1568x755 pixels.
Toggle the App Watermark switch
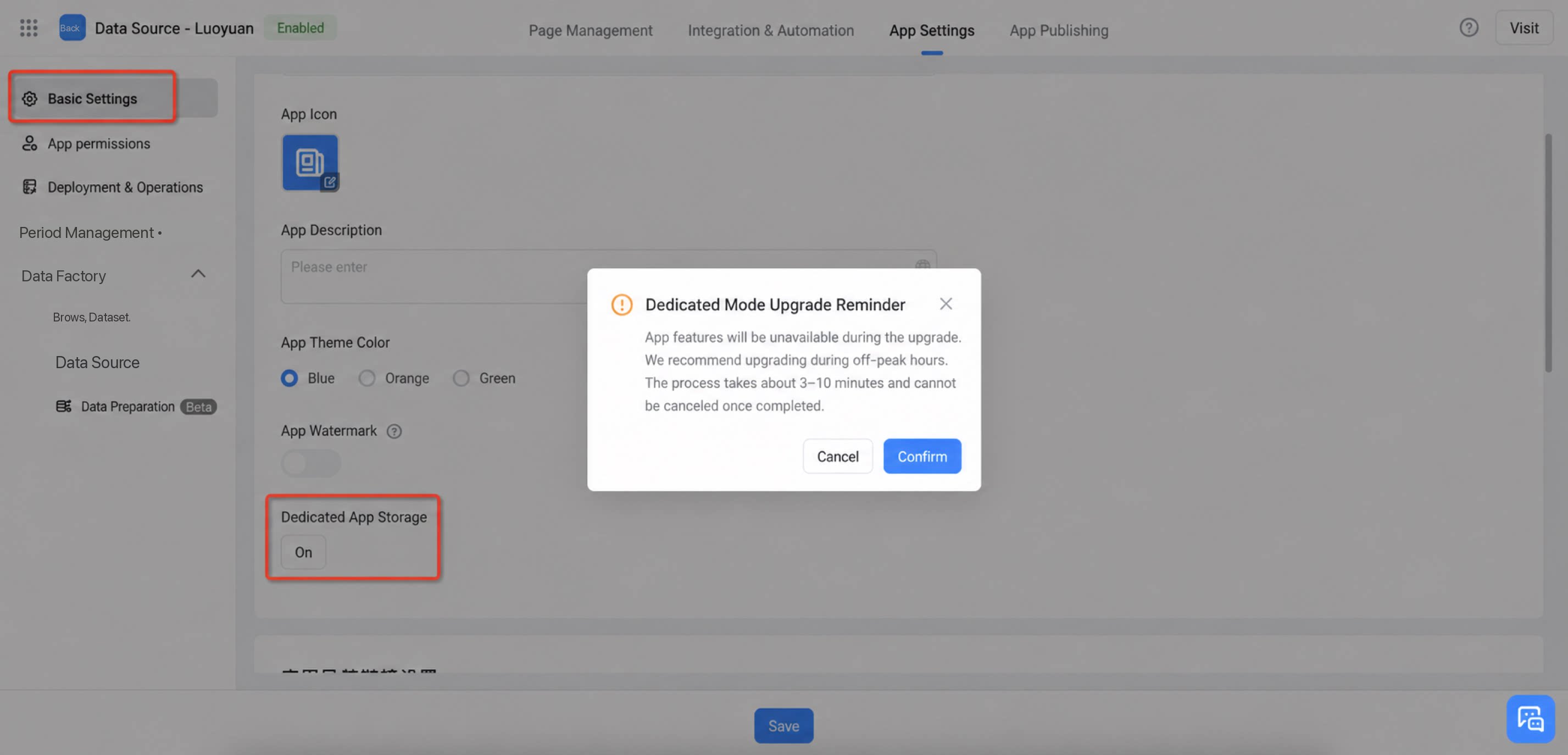[x=310, y=463]
